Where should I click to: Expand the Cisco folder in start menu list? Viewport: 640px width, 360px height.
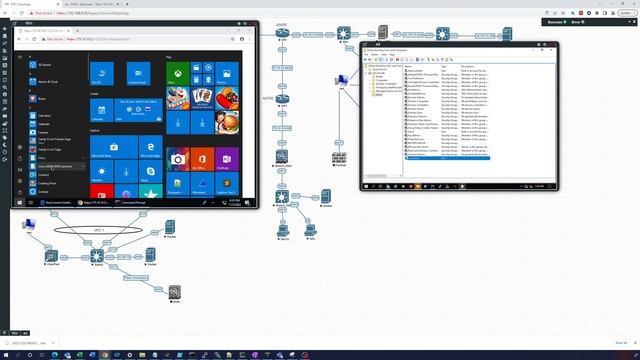pyautogui.click(x=57, y=158)
